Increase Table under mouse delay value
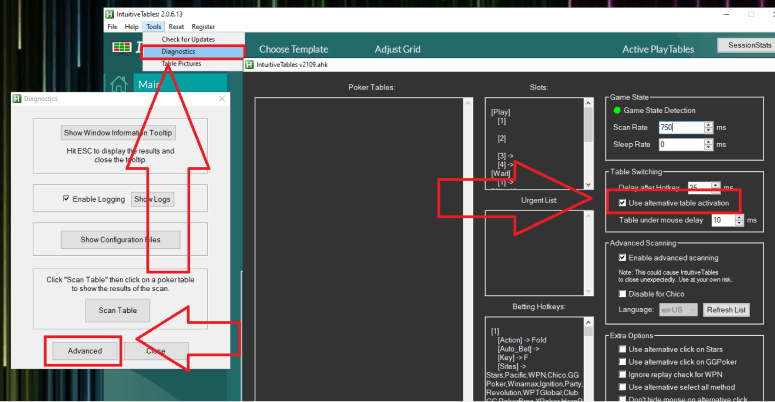This screenshot has width=775, height=402. click(739, 217)
